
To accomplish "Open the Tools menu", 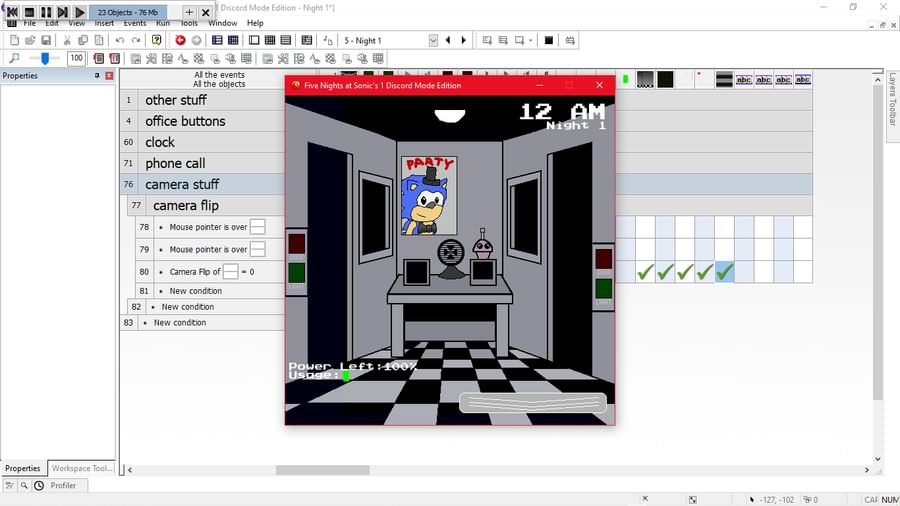I will (189, 24).
